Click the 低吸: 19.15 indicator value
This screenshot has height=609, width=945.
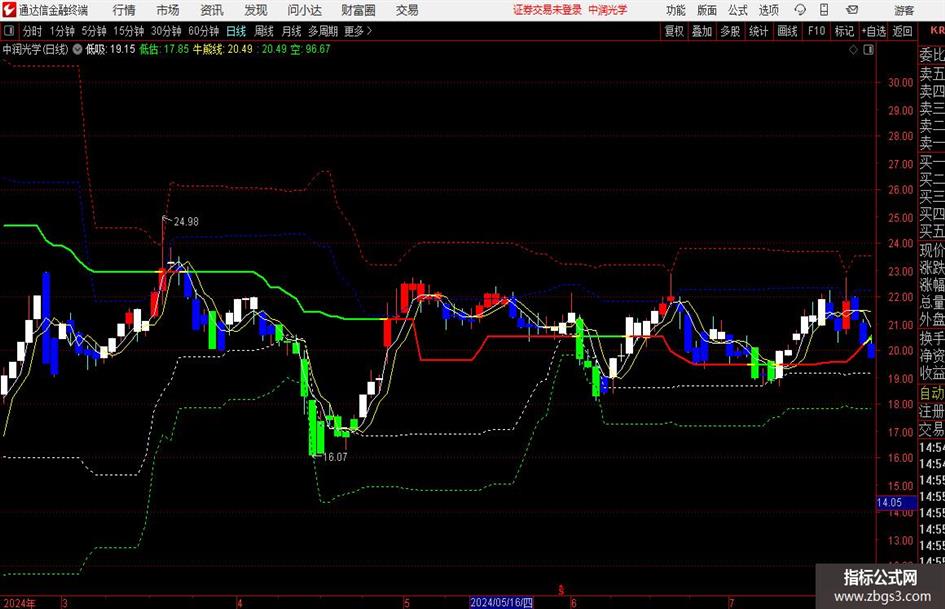[110, 49]
